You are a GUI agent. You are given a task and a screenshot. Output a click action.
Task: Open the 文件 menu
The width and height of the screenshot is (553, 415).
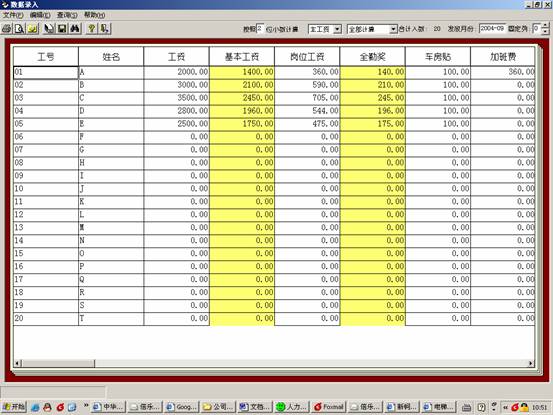[x=13, y=15]
